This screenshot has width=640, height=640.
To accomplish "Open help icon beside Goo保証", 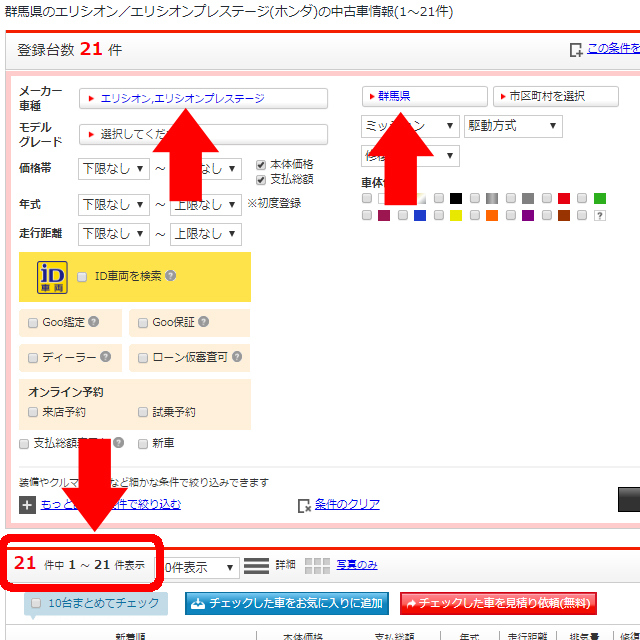I will pyautogui.click(x=204, y=322).
